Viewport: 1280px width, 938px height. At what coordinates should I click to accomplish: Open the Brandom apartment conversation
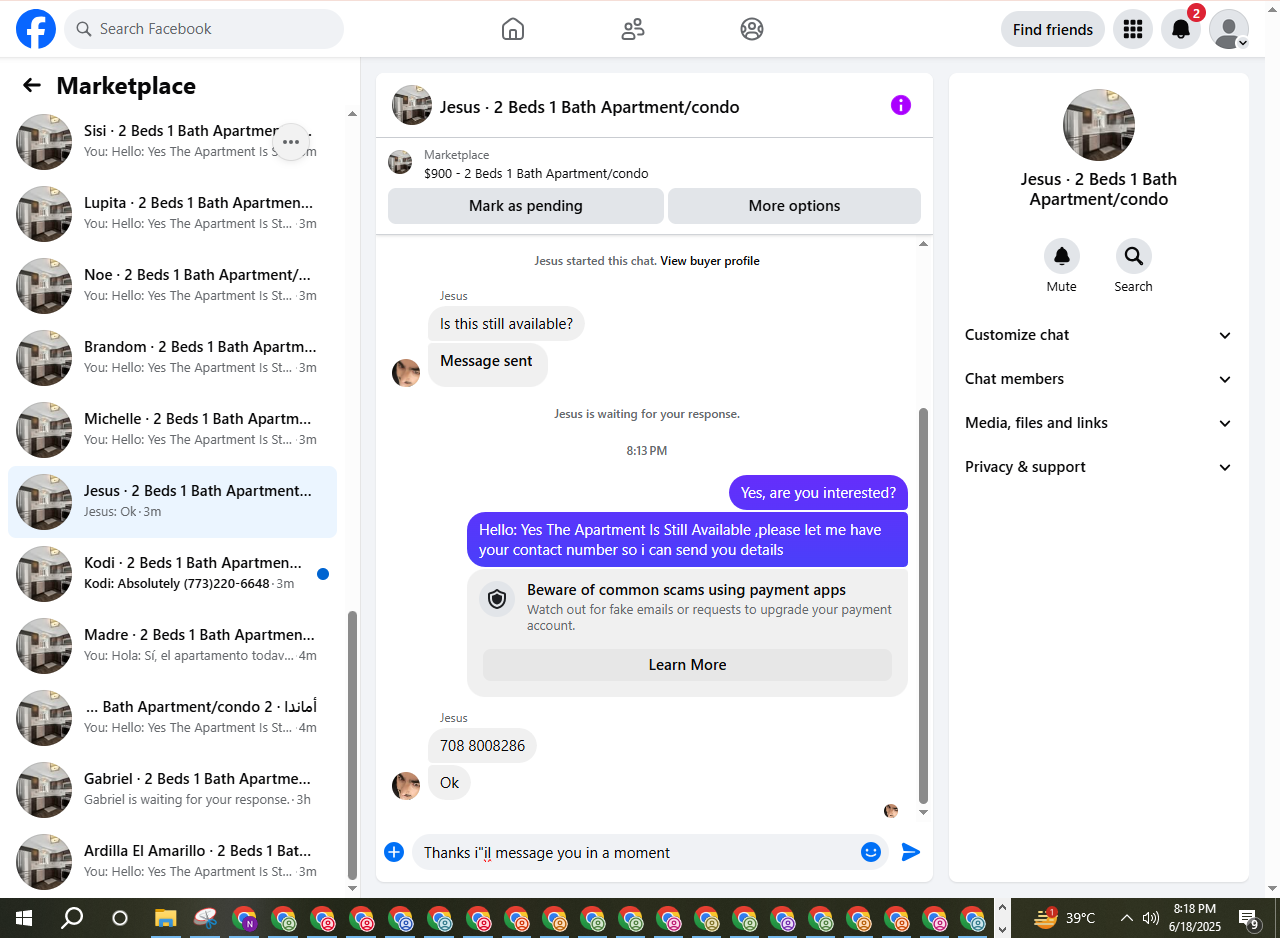(x=172, y=358)
